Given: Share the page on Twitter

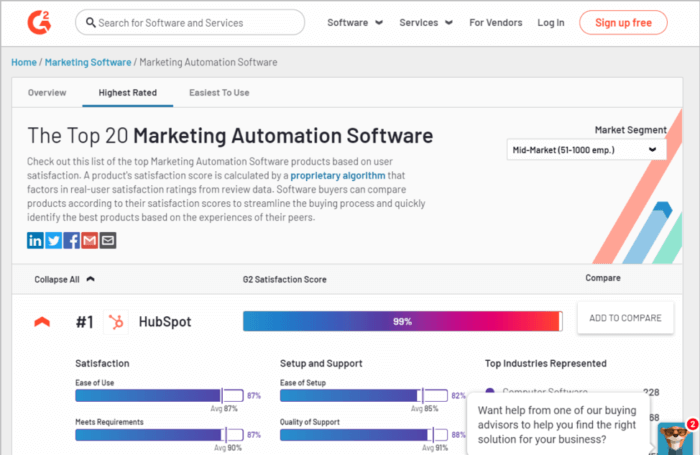Looking at the screenshot, I should [x=54, y=240].
